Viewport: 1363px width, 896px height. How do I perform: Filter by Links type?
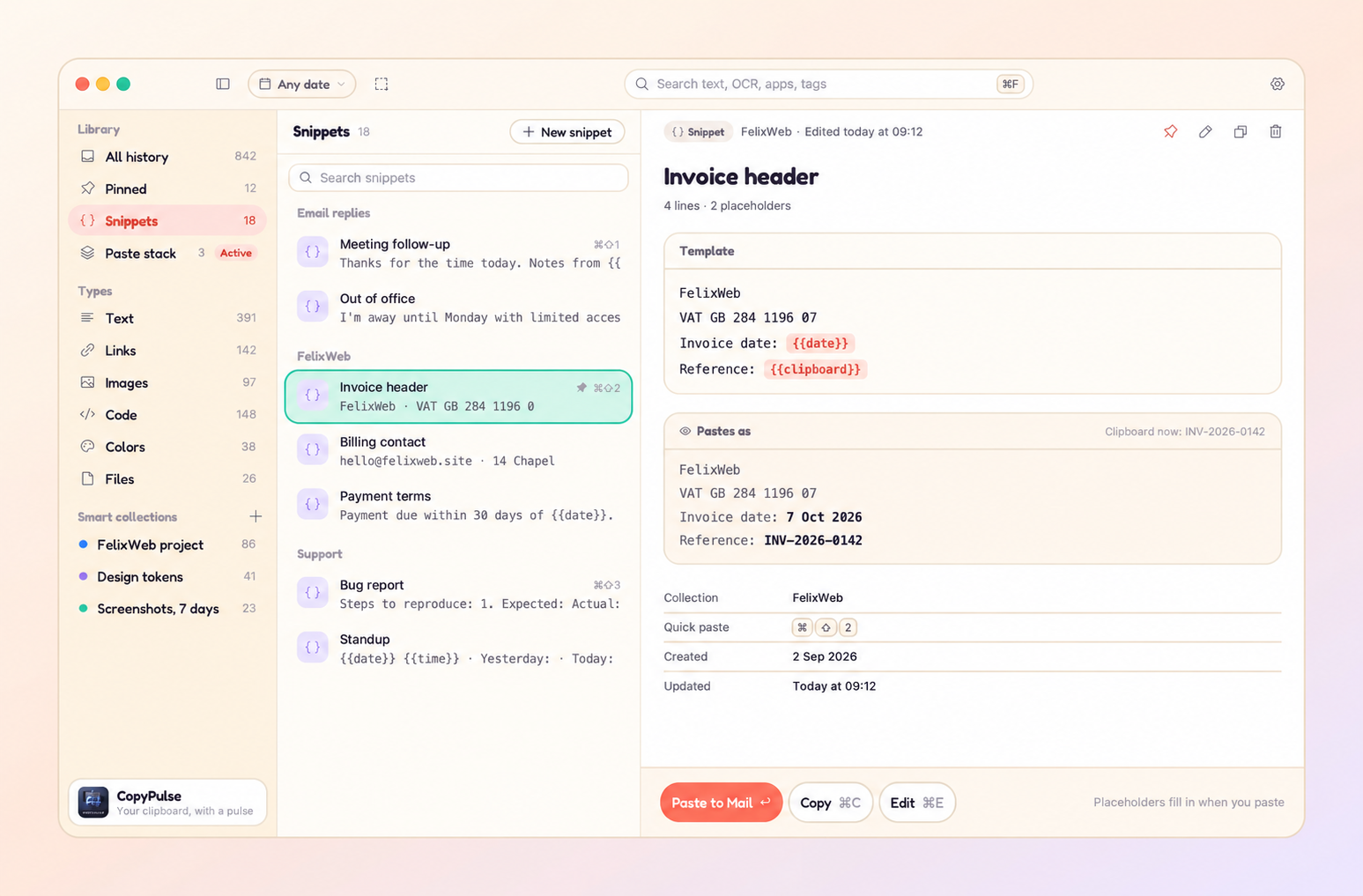coord(167,351)
